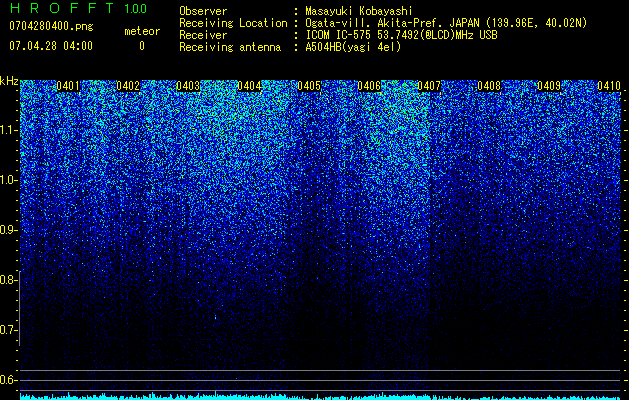Click antenna text A504HB(yagi 4el)
The image size is (629, 400).
(x=353, y=47)
